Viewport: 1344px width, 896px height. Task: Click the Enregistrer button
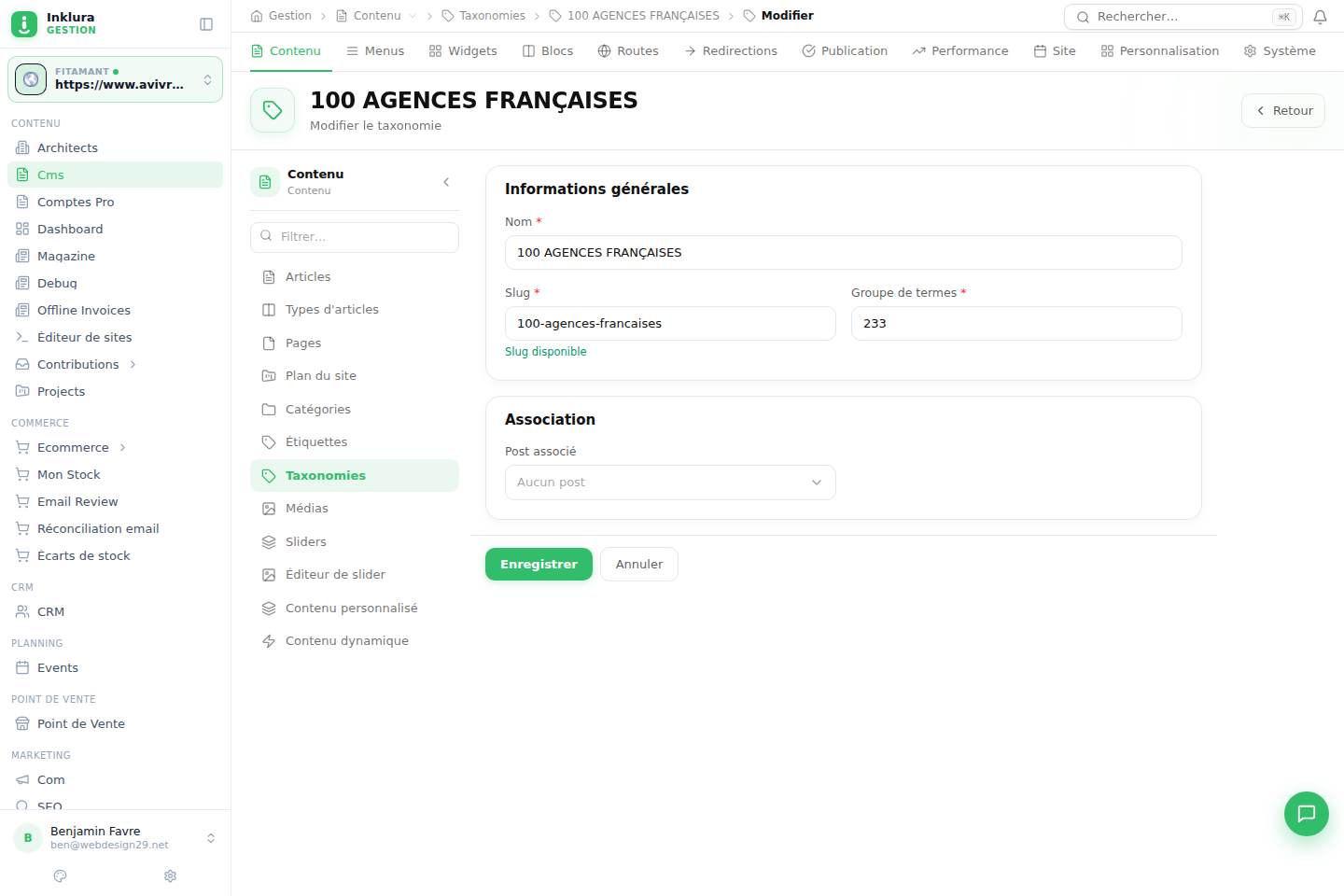click(x=539, y=564)
